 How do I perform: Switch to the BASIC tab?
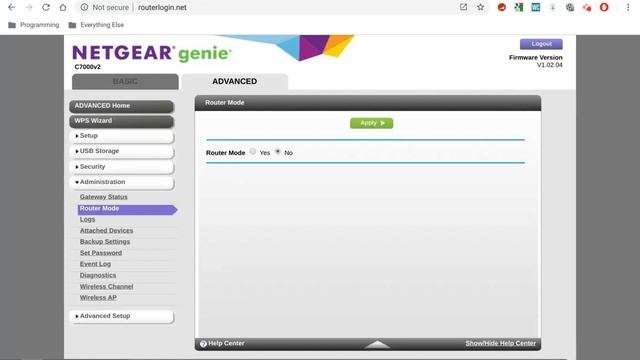(125, 82)
